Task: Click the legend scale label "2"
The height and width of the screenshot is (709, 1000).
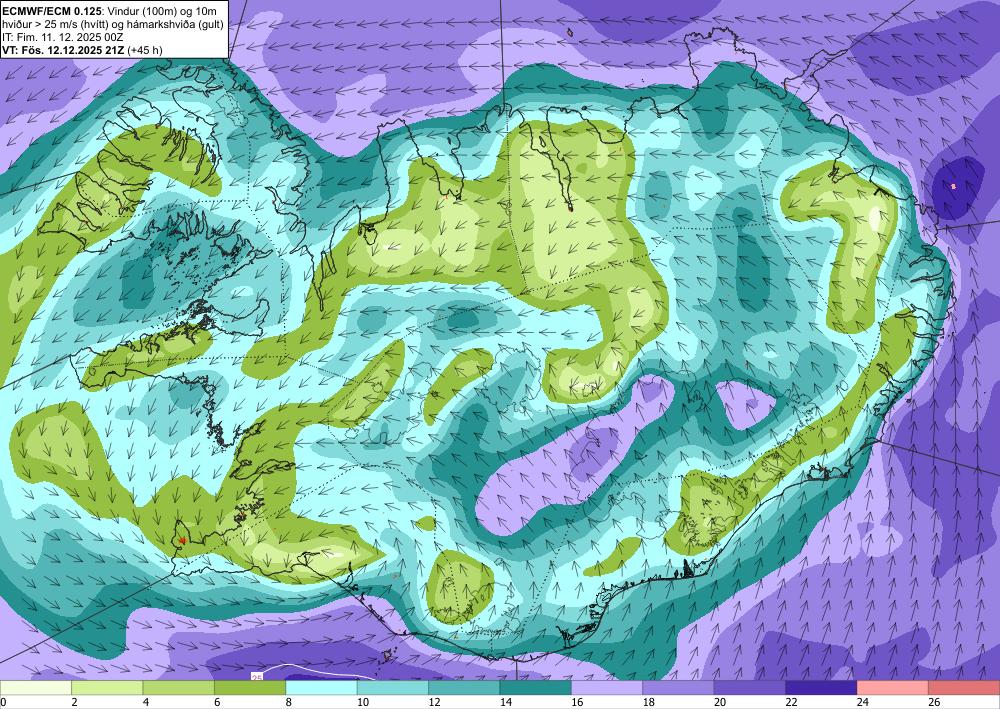Action: [75, 702]
